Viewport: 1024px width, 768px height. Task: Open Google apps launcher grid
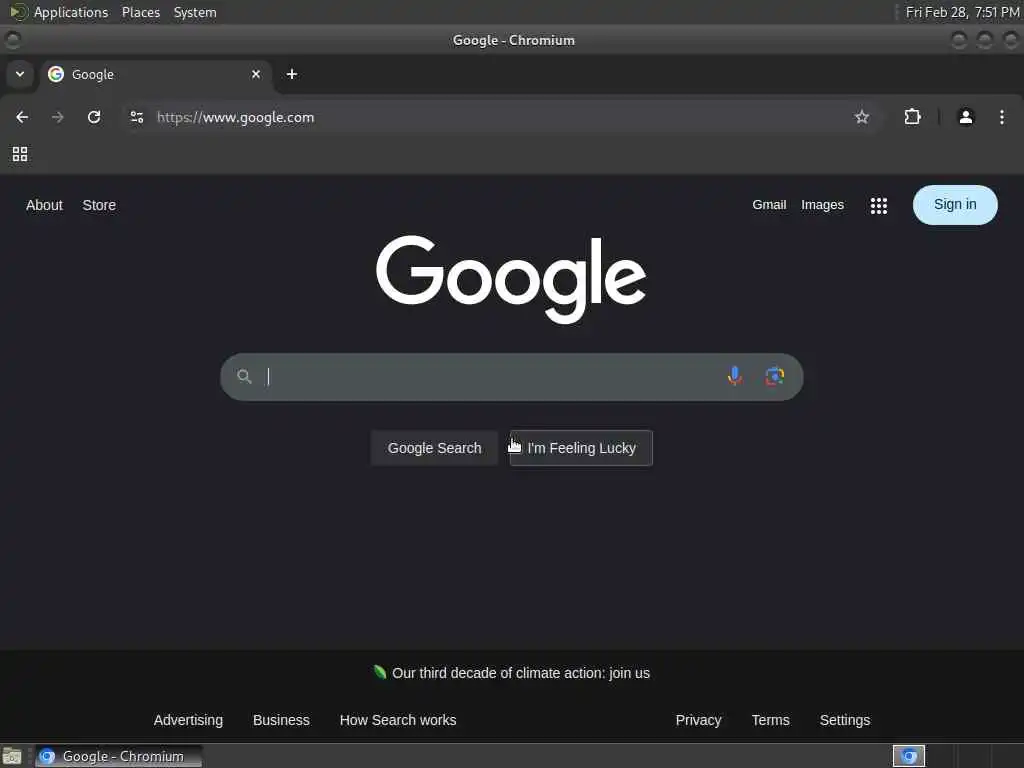(879, 206)
